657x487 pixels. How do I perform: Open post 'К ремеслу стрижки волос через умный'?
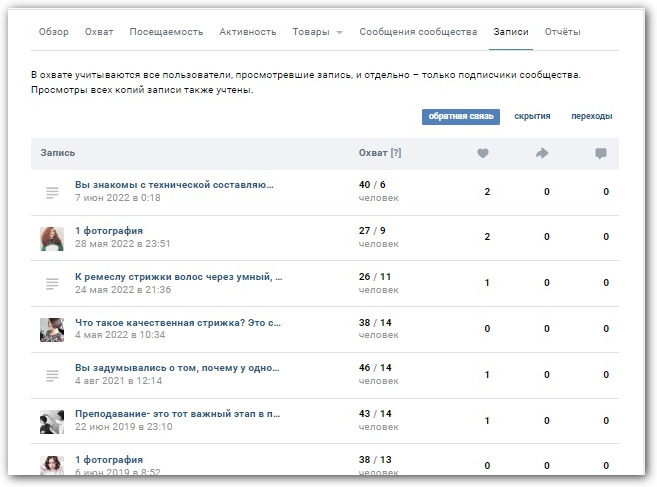(x=178, y=277)
